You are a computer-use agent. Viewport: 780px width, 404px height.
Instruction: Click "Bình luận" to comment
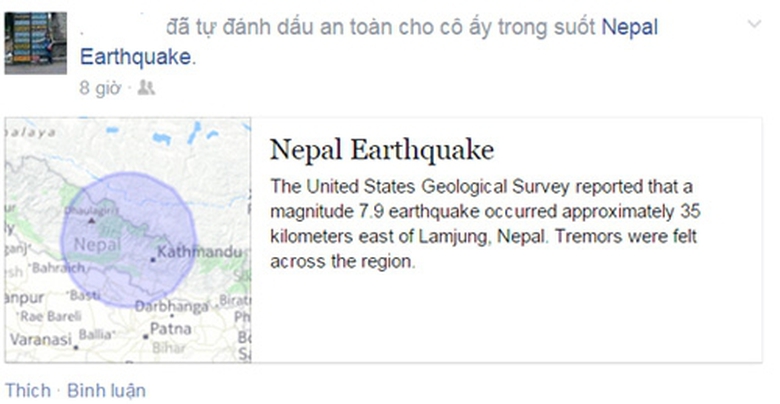tap(106, 390)
